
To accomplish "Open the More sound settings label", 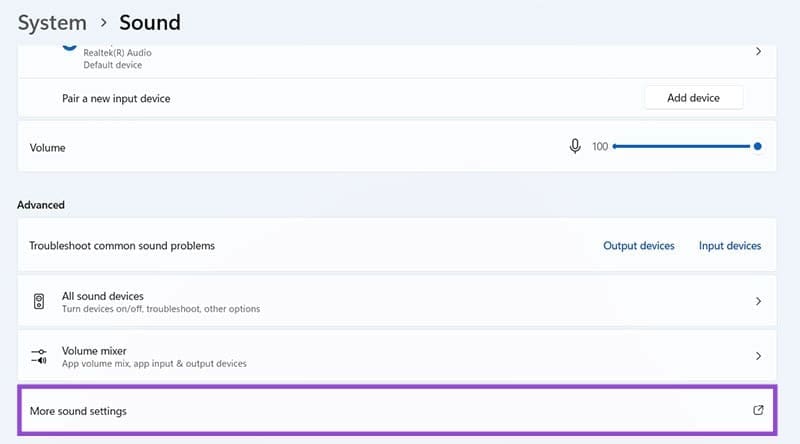I will coord(78,411).
